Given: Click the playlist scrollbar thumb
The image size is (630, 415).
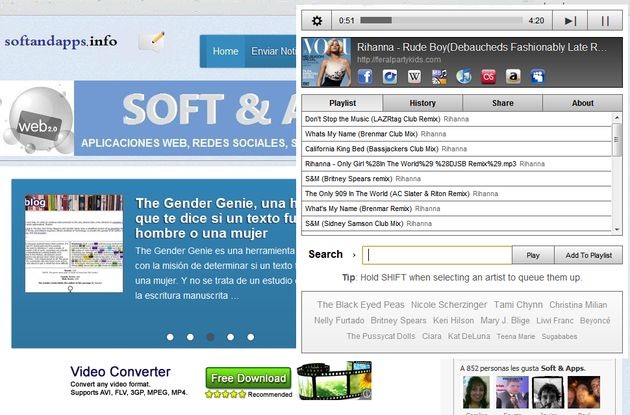Looking at the screenshot, I should click(x=617, y=139).
